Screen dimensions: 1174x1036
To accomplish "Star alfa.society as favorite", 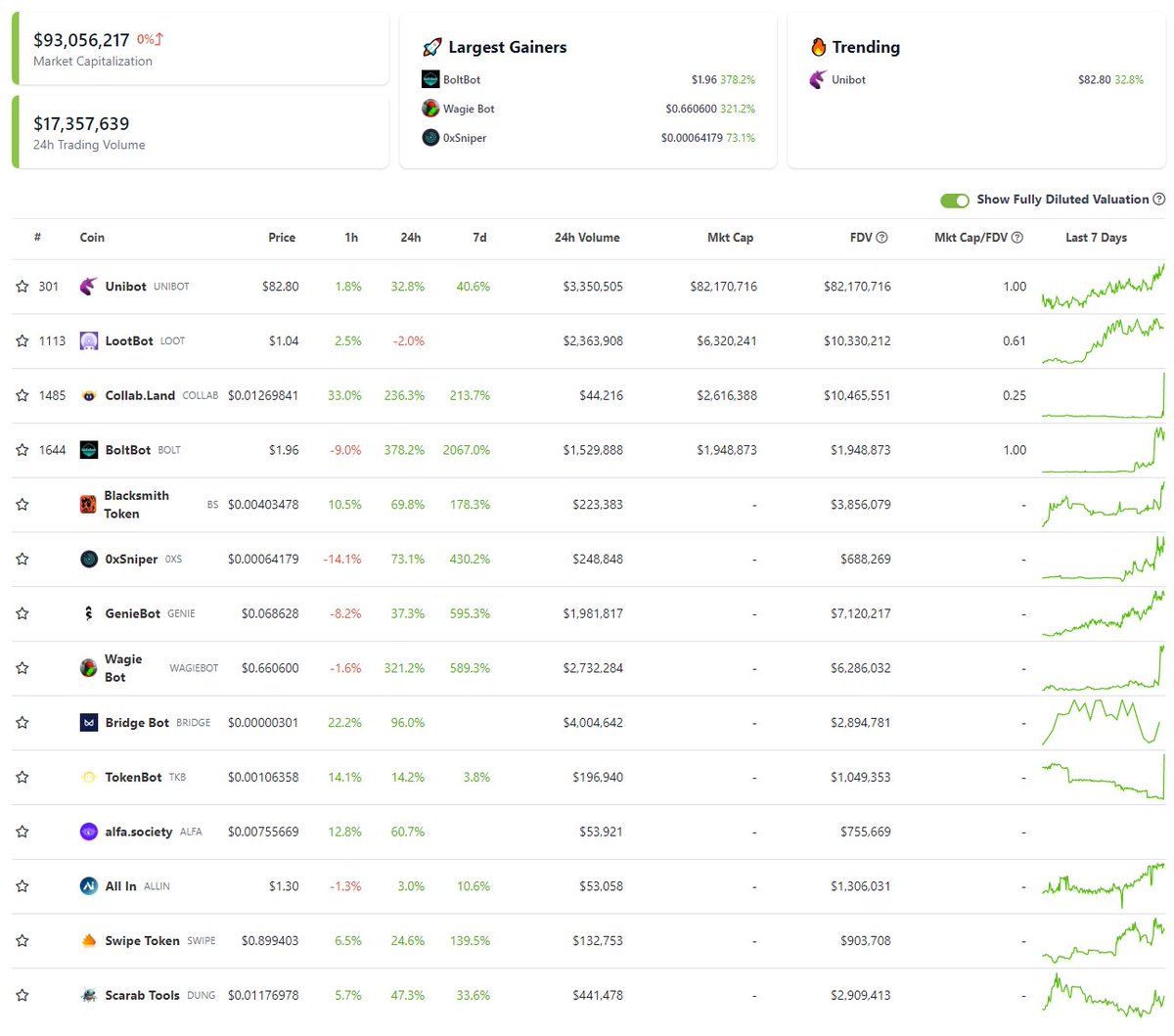I will tap(23, 833).
